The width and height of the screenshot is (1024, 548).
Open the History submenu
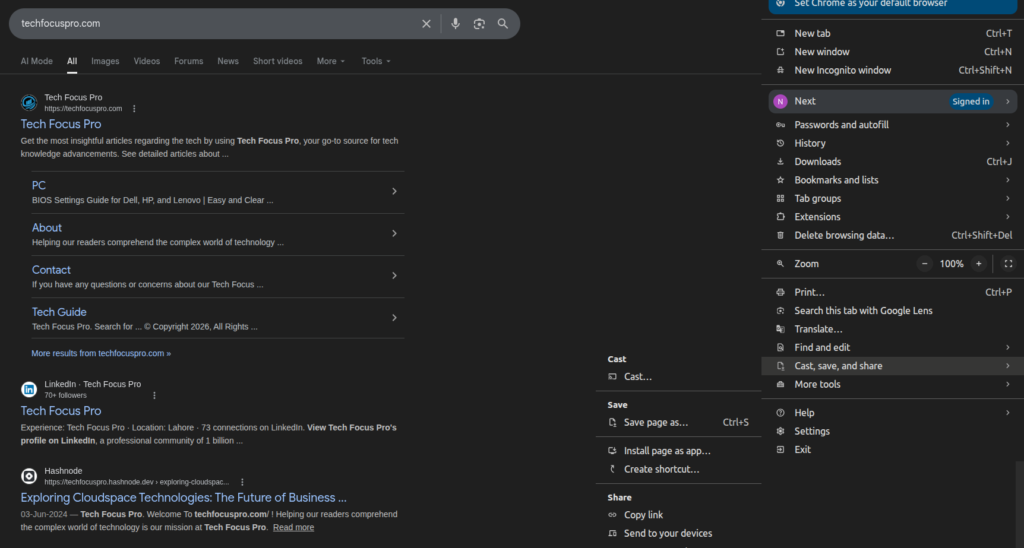point(809,143)
